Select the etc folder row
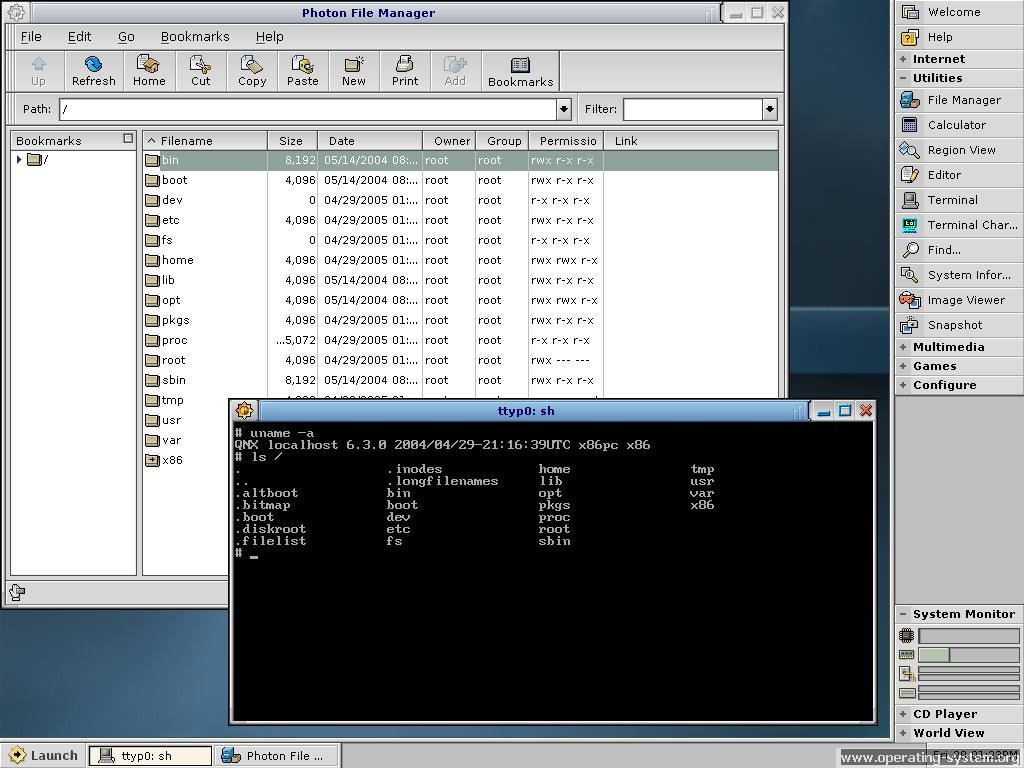 pos(460,220)
